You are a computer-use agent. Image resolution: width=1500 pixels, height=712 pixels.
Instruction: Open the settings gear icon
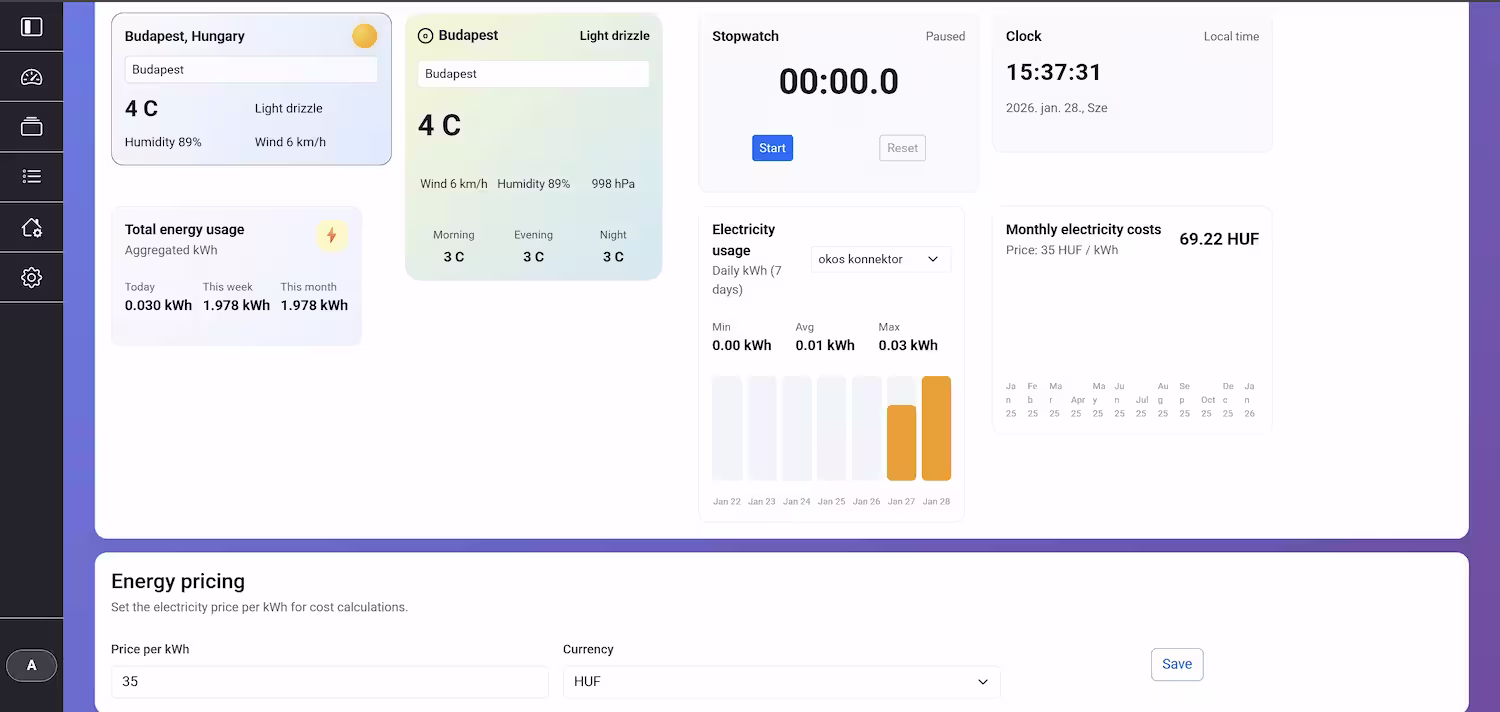pyautogui.click(x=32, y=277)
